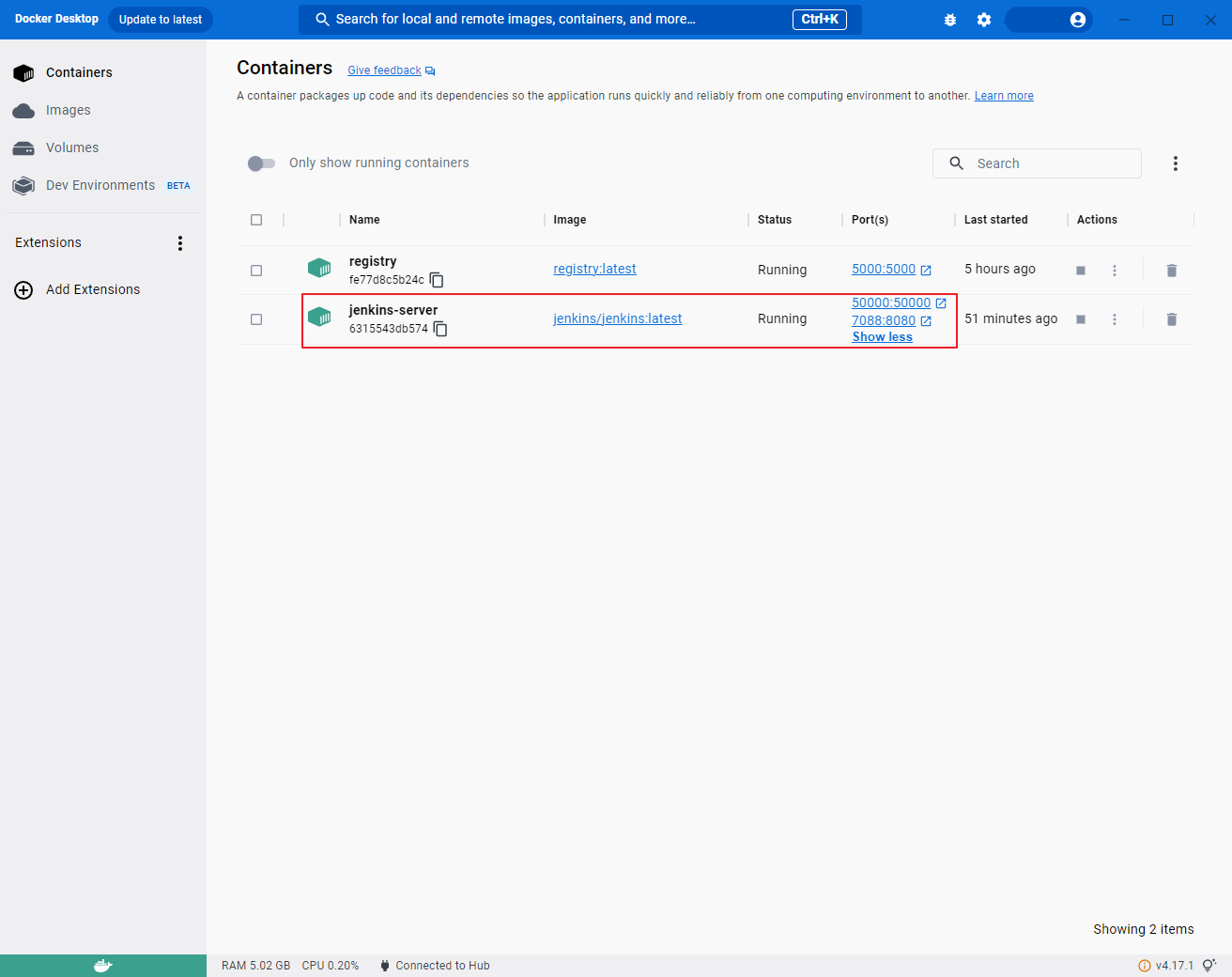
Task: Click the jenkins-server container cube icon
Action: (319, 318)
